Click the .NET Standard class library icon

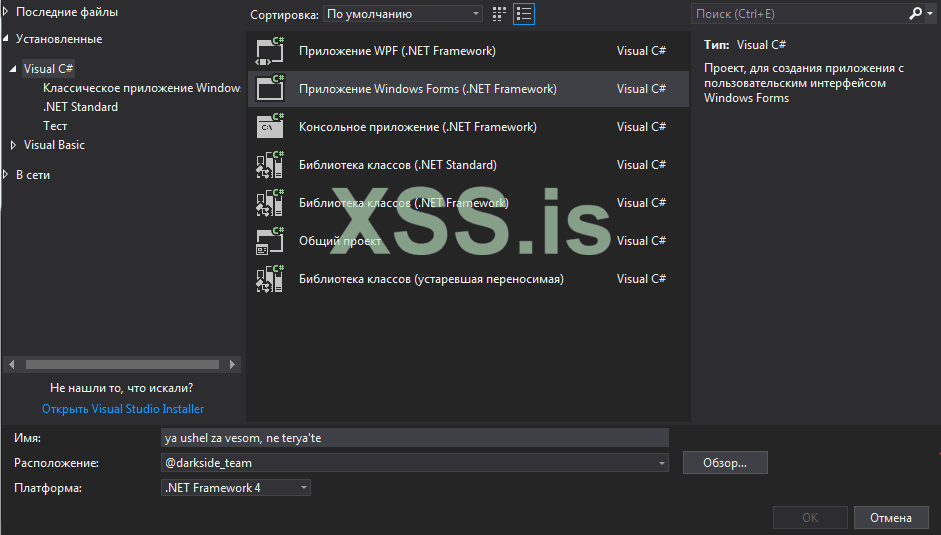[270, 165]
